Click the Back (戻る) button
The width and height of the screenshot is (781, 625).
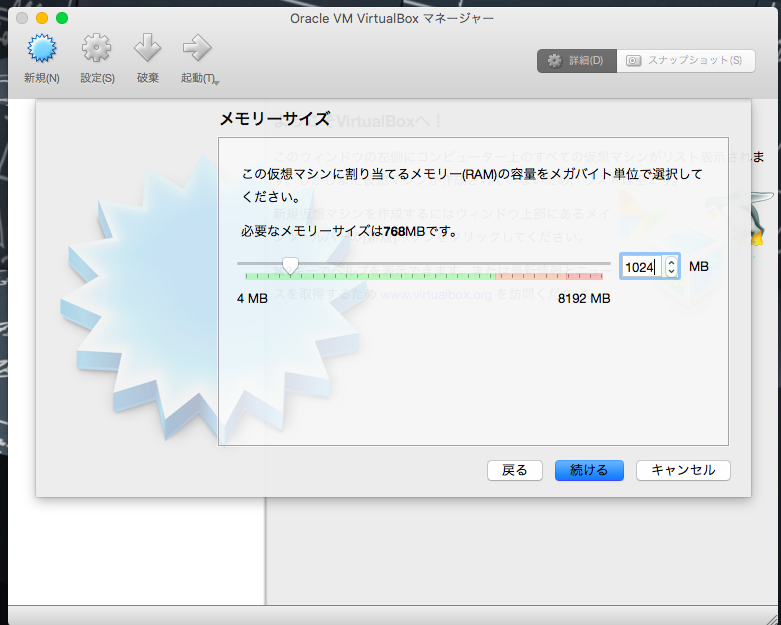tap(515, 470)
